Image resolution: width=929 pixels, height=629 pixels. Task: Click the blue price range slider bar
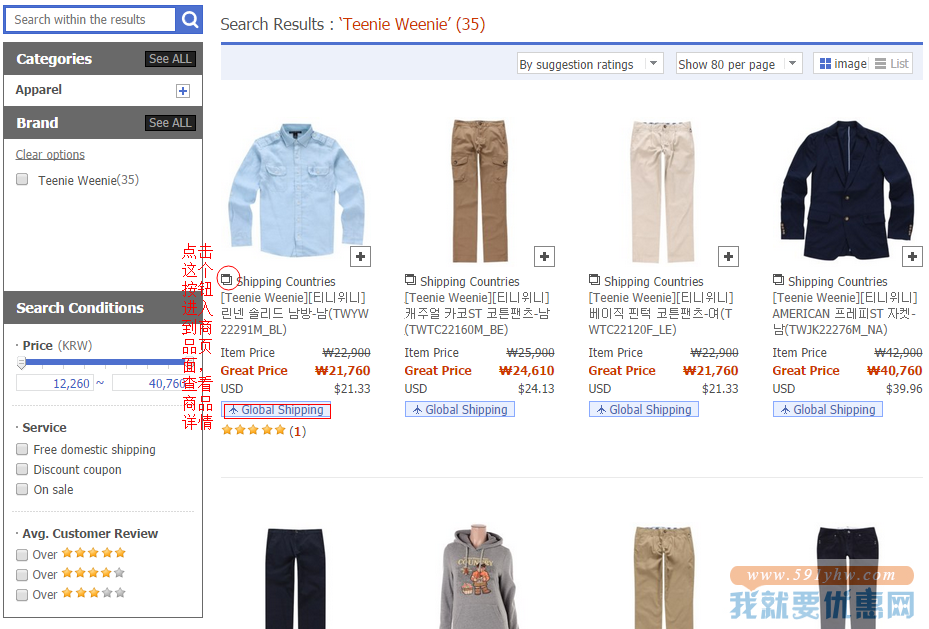tap(104, 361)
